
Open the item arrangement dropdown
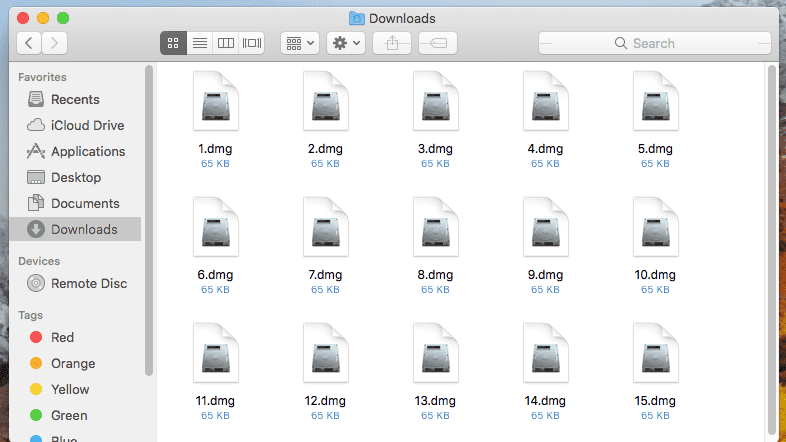[x=300, y=43]
